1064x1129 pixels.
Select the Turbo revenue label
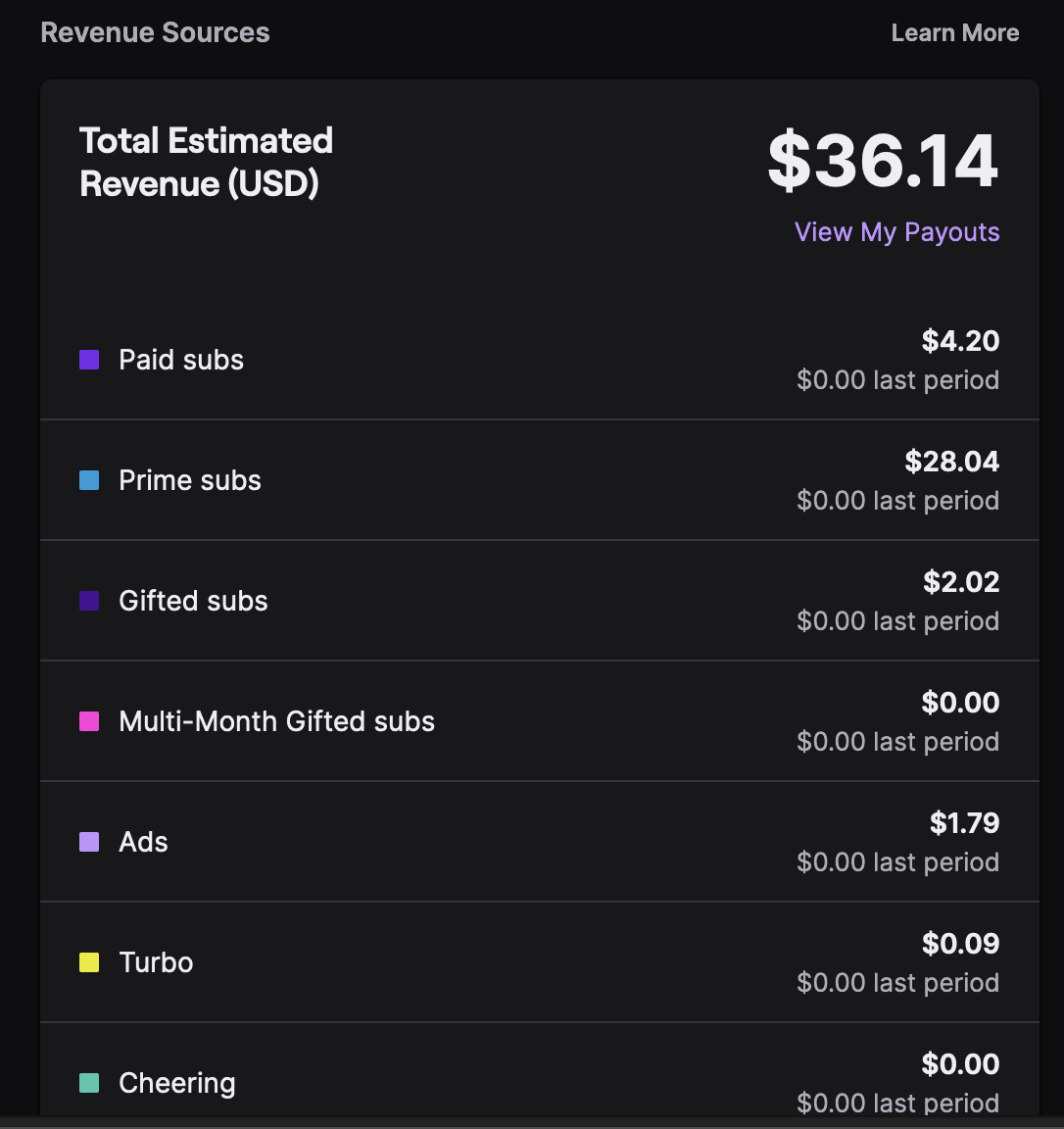coord(156,962)
